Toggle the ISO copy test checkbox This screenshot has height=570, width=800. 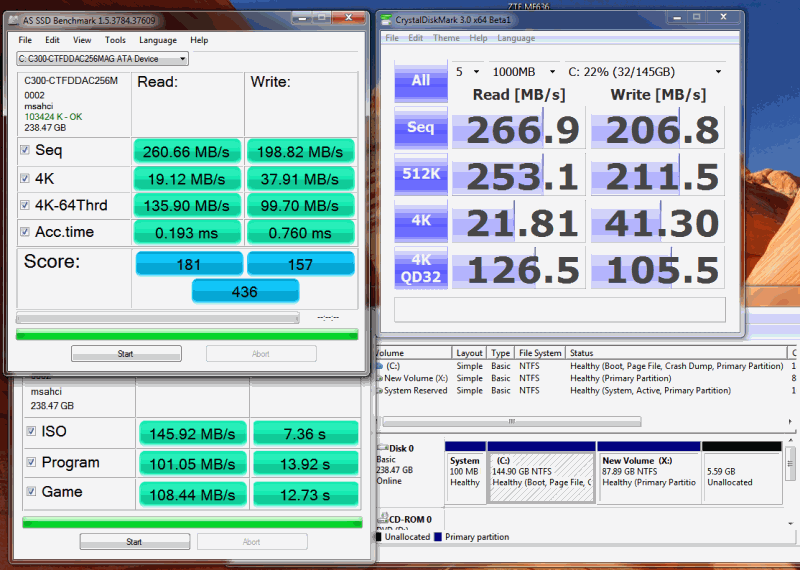click(31, 431)
